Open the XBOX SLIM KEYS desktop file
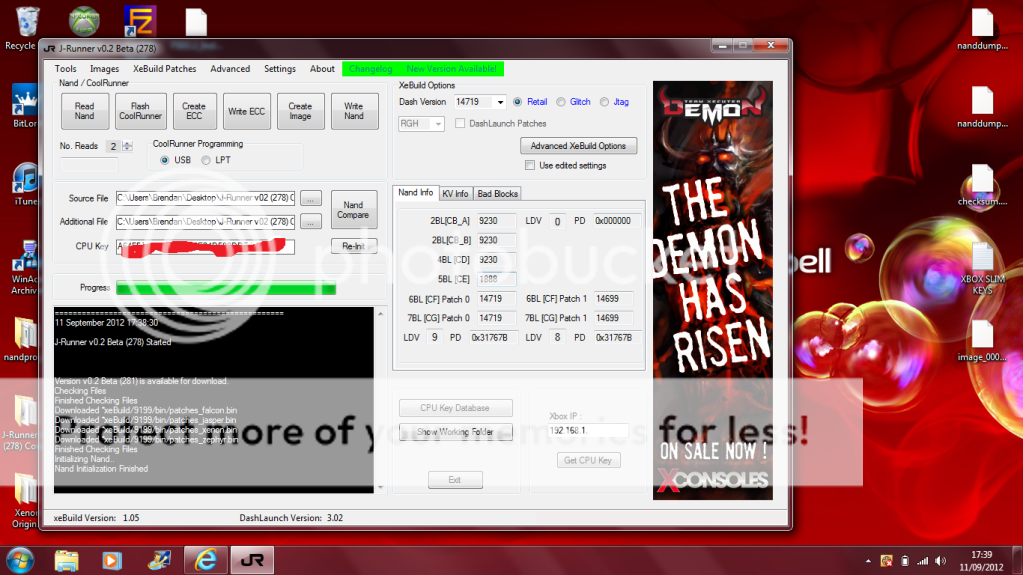The width and height of the screenshot is (1023, 575). 982,262
